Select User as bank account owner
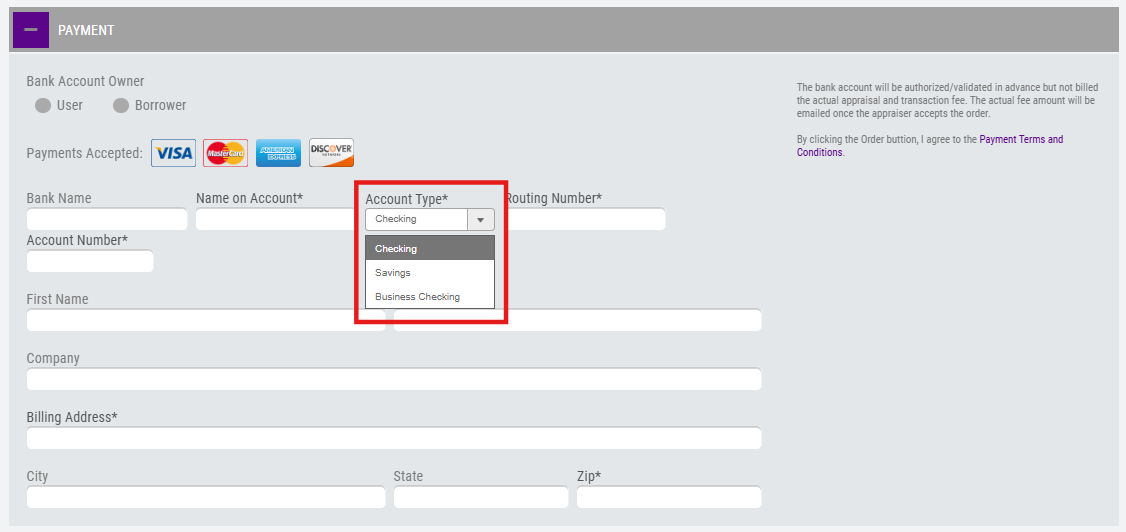The height and width of the screenshot is (532, 1126). (x=43, y=106)
